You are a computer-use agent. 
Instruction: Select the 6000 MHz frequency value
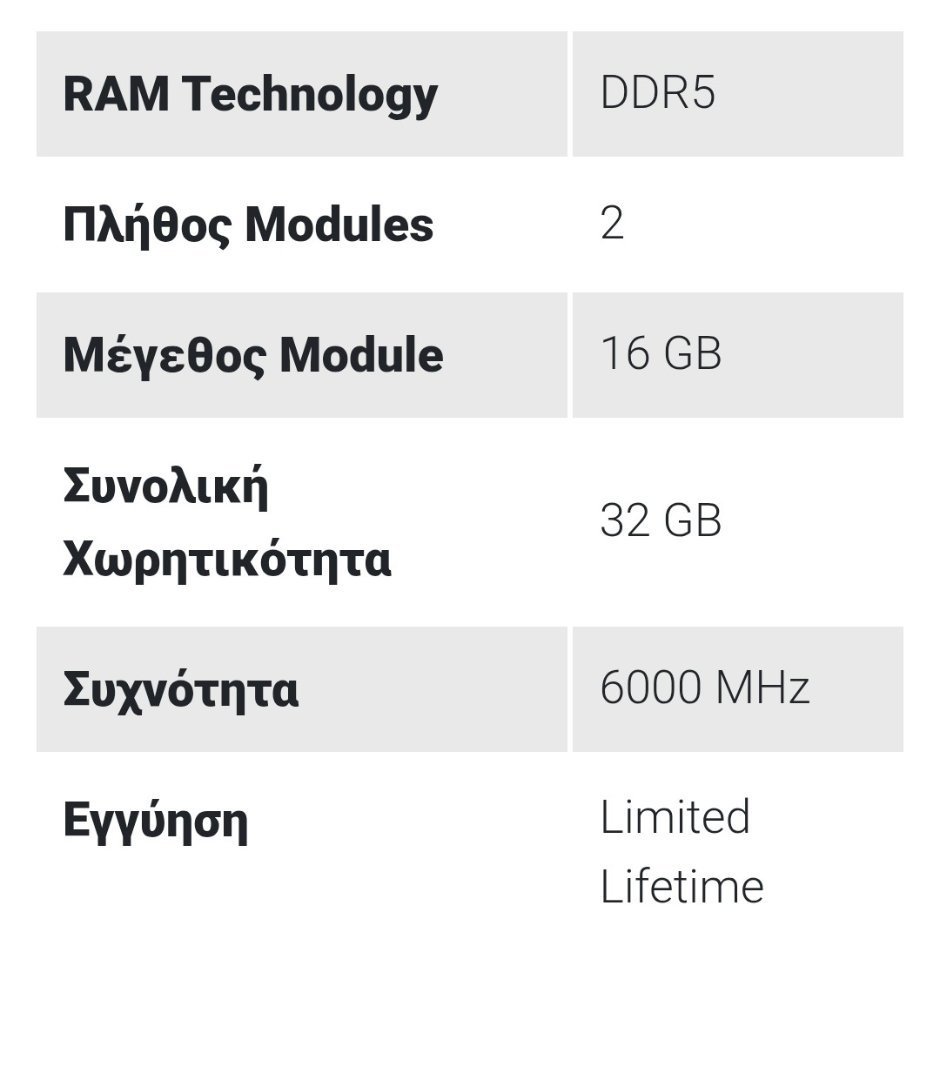click(704, 687)
